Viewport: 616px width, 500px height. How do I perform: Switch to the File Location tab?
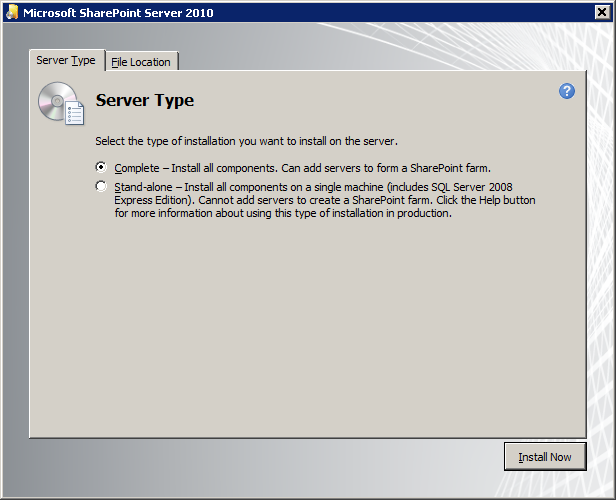pos(142,61)
